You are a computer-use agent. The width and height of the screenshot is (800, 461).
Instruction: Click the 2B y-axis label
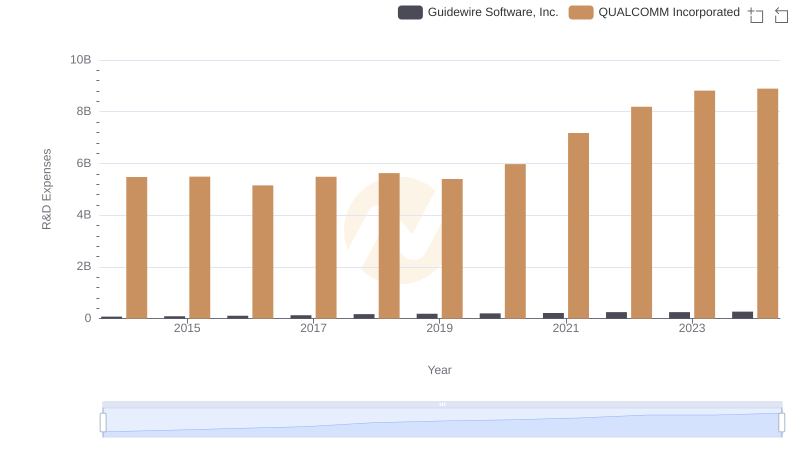tap(84, 266)
